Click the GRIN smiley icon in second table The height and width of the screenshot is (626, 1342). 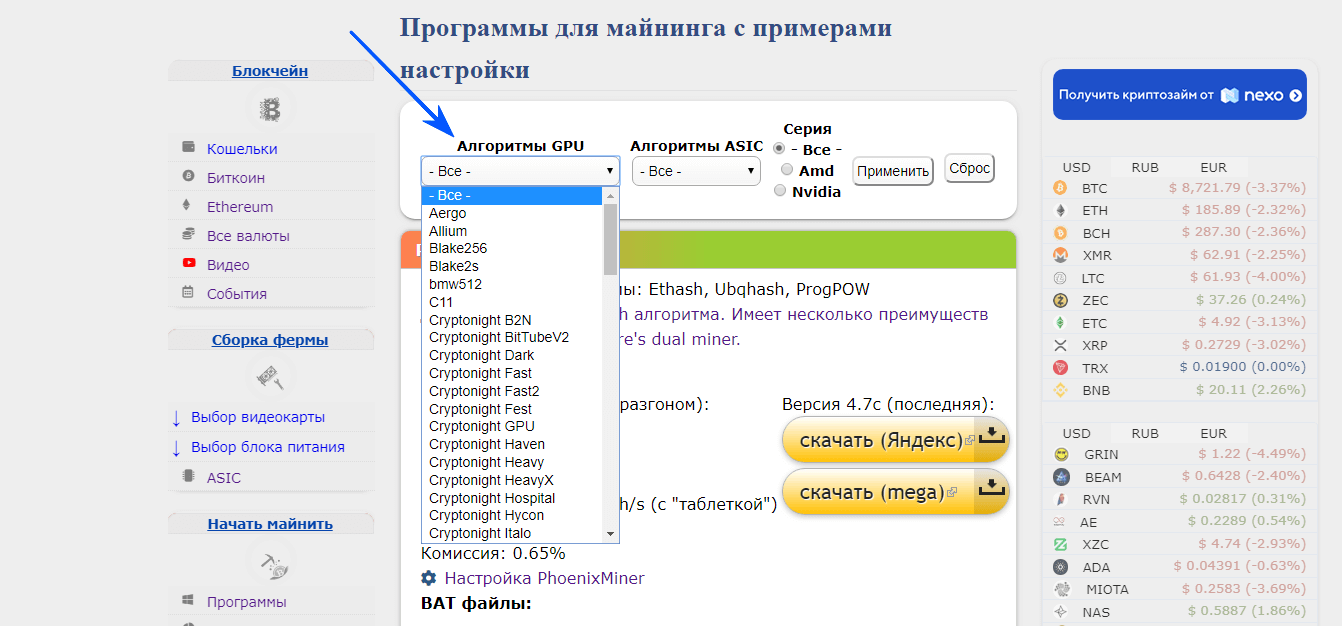(x=1060, y=454)
